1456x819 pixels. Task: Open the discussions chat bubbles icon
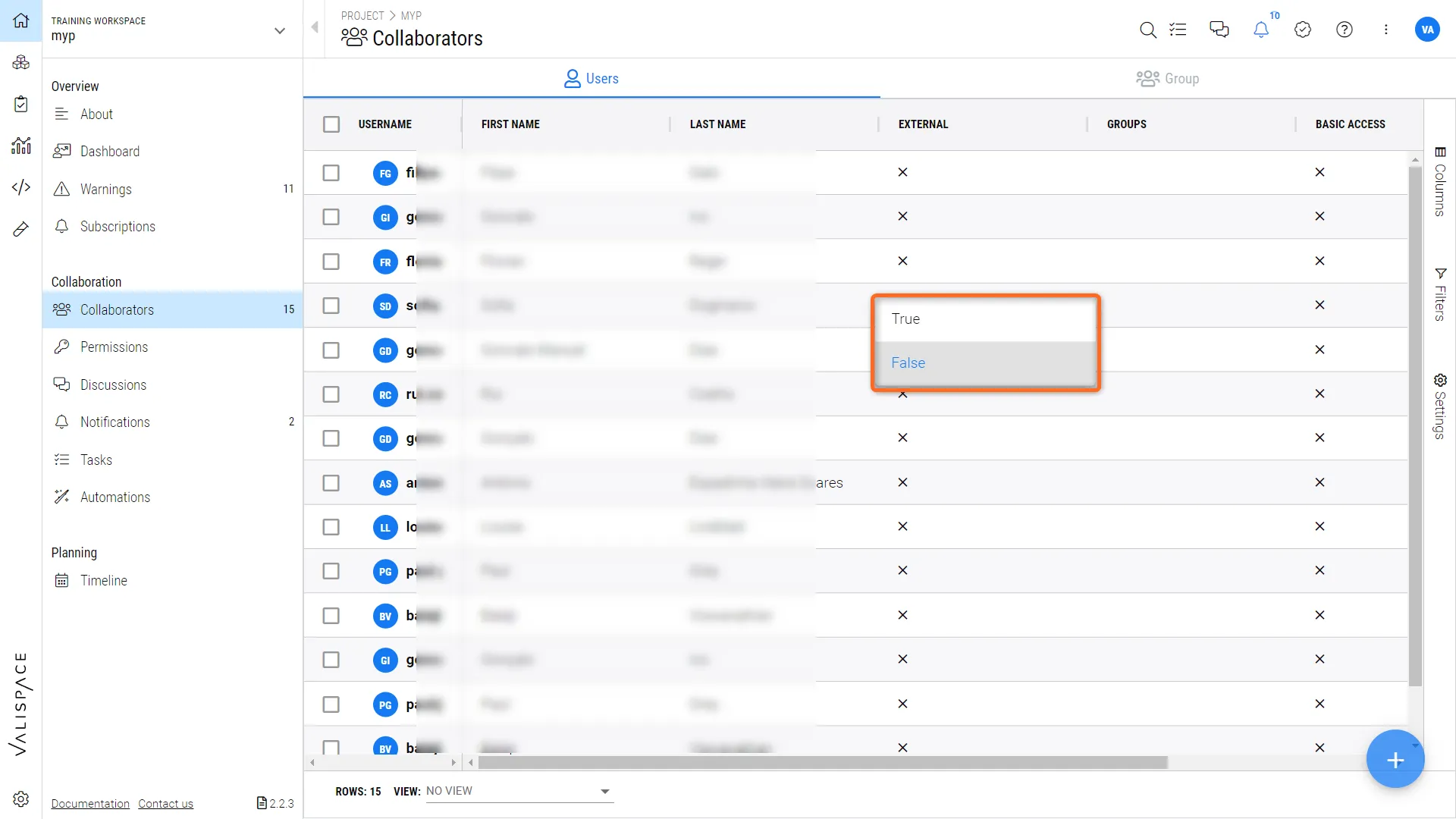point(1219,30)
